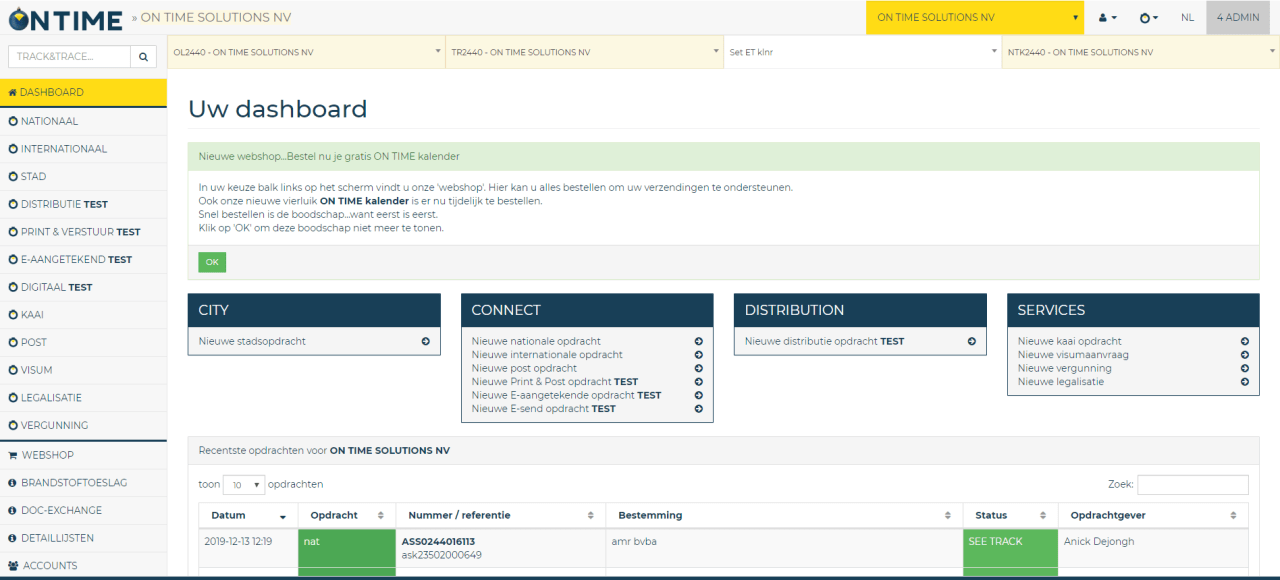
Task: Open the Set ET klnr dropdown
Action: click(x=862, y=52)
